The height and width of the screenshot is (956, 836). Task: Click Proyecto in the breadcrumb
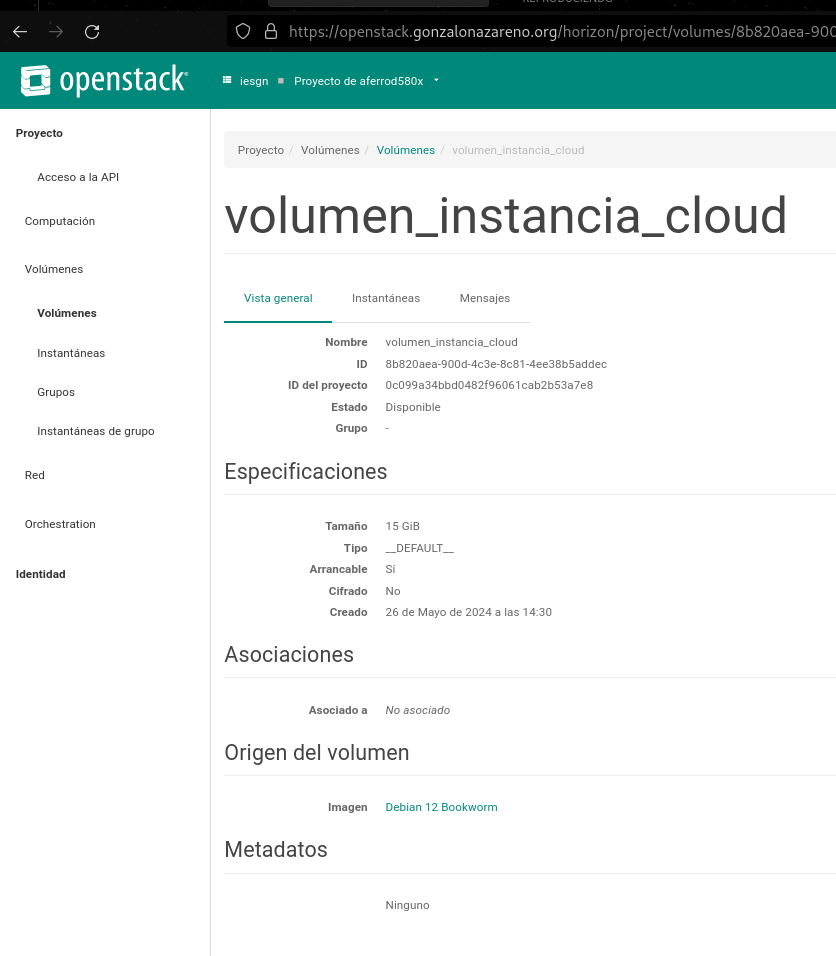261,150
